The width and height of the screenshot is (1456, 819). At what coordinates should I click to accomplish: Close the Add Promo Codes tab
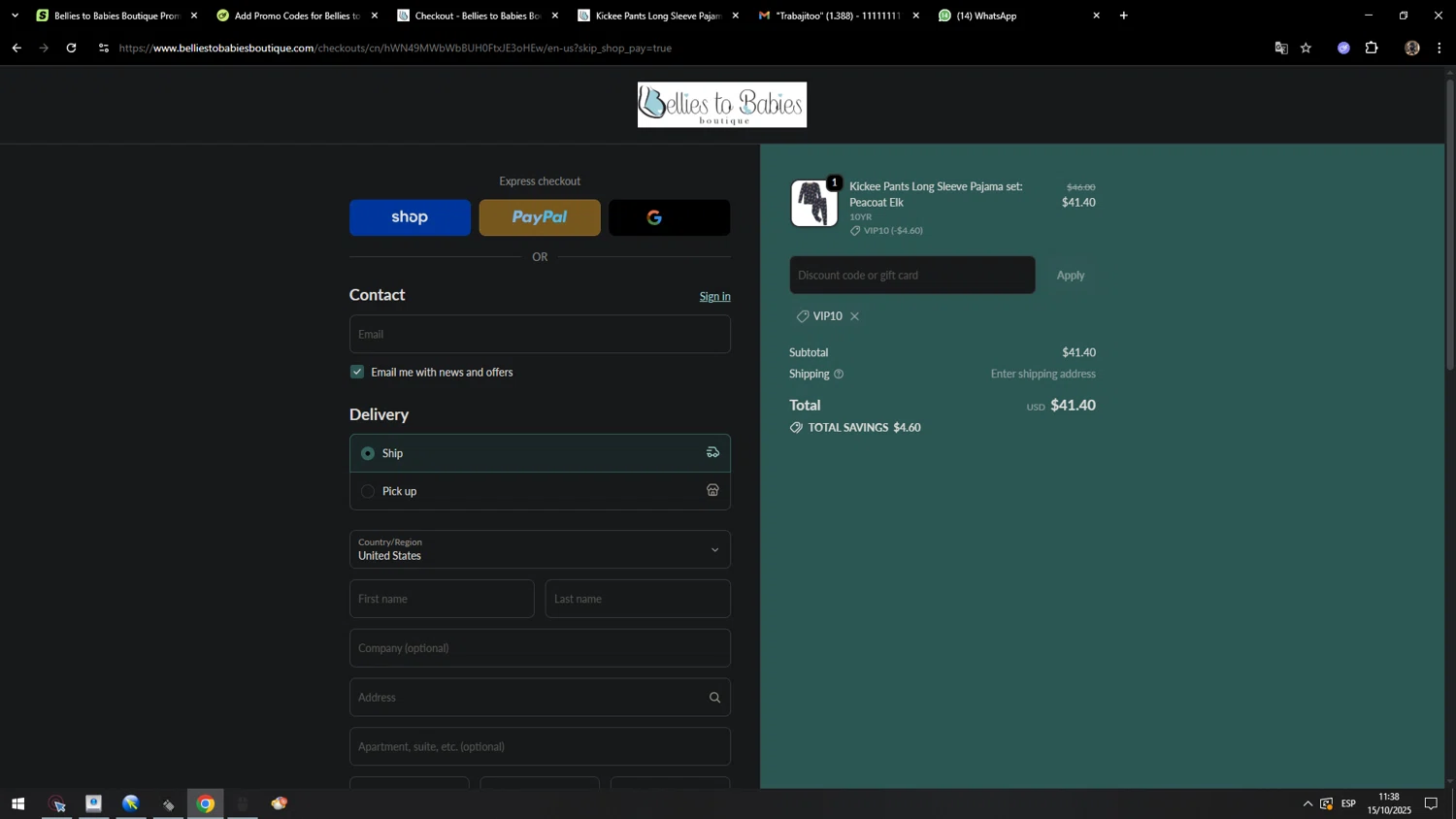[x=375, y=16]
